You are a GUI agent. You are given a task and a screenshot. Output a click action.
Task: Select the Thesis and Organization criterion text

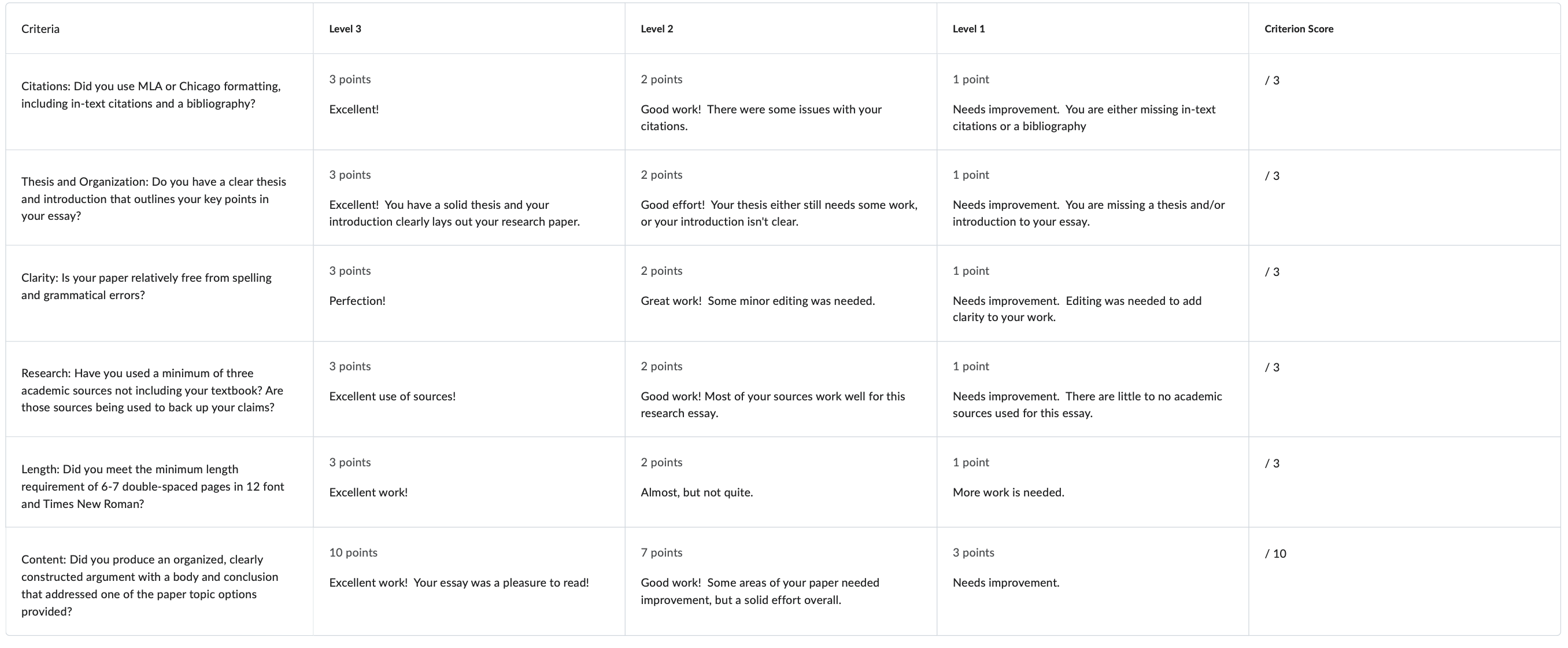pos(153,198)
